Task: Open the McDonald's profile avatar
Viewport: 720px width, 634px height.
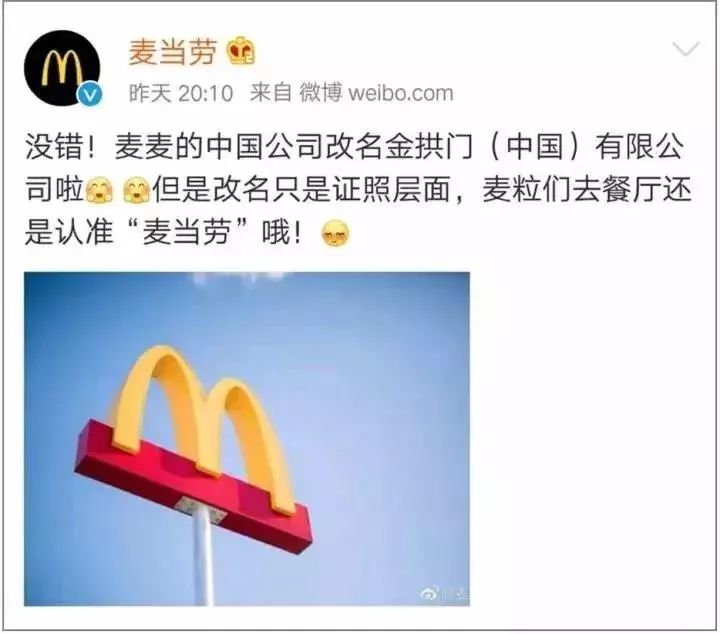Action: coord(62,68)
